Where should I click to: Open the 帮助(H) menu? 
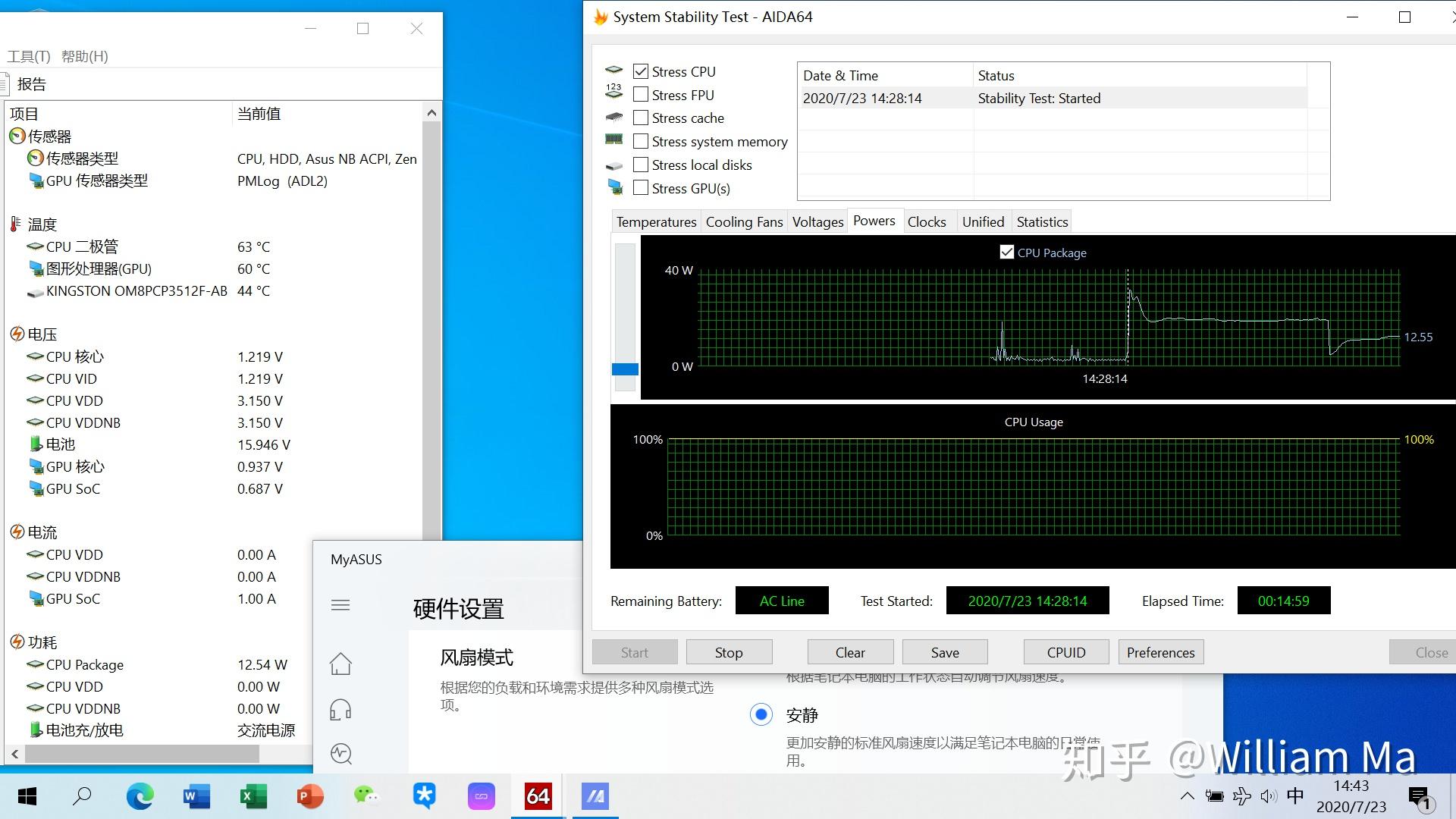point(85,56)
